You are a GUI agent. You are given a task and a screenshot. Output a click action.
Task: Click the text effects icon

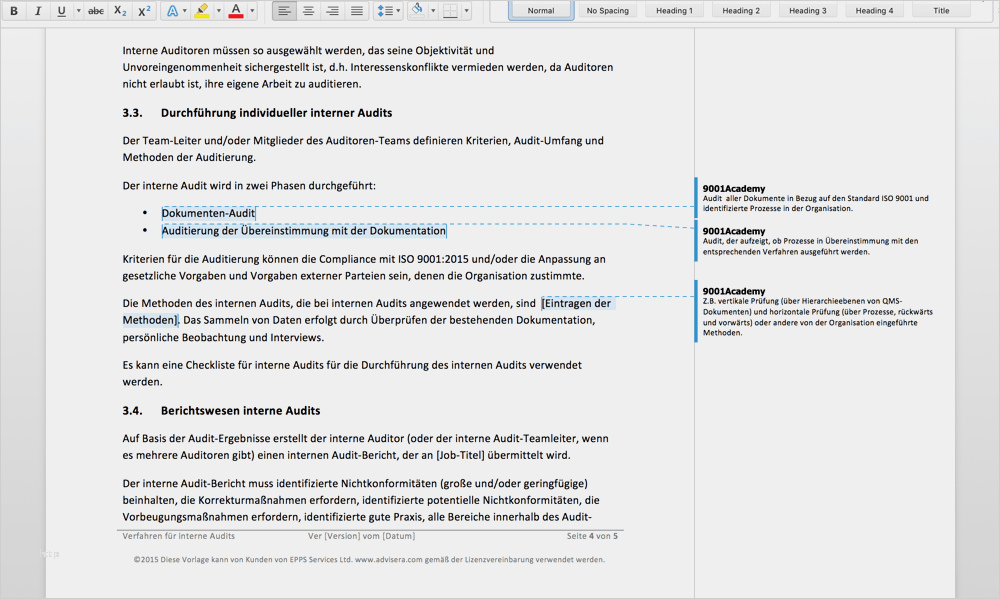[x=172, y=11]
